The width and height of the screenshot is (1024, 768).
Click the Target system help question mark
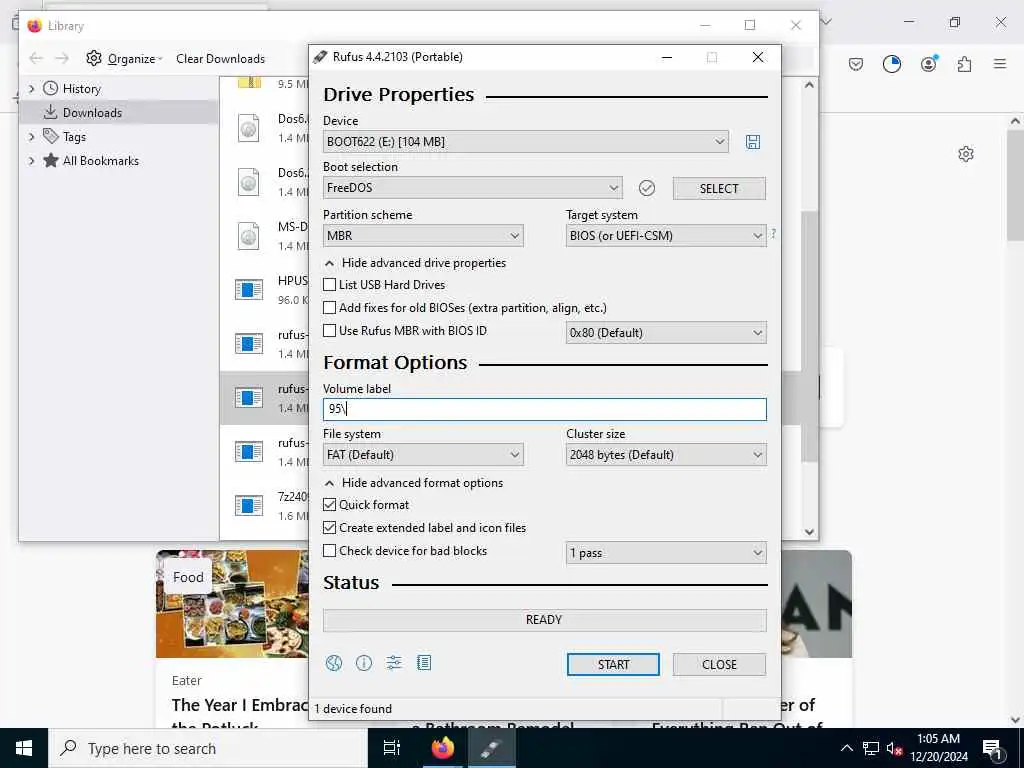coord(773,234)
